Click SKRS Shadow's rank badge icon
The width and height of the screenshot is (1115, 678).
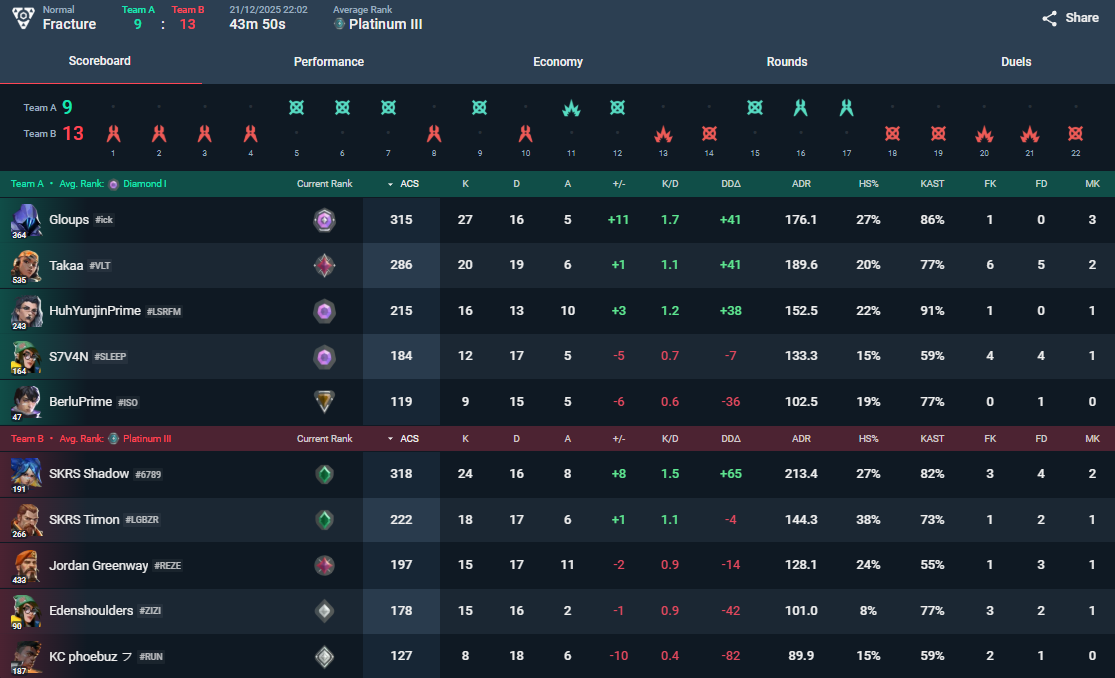coord(324,474)
